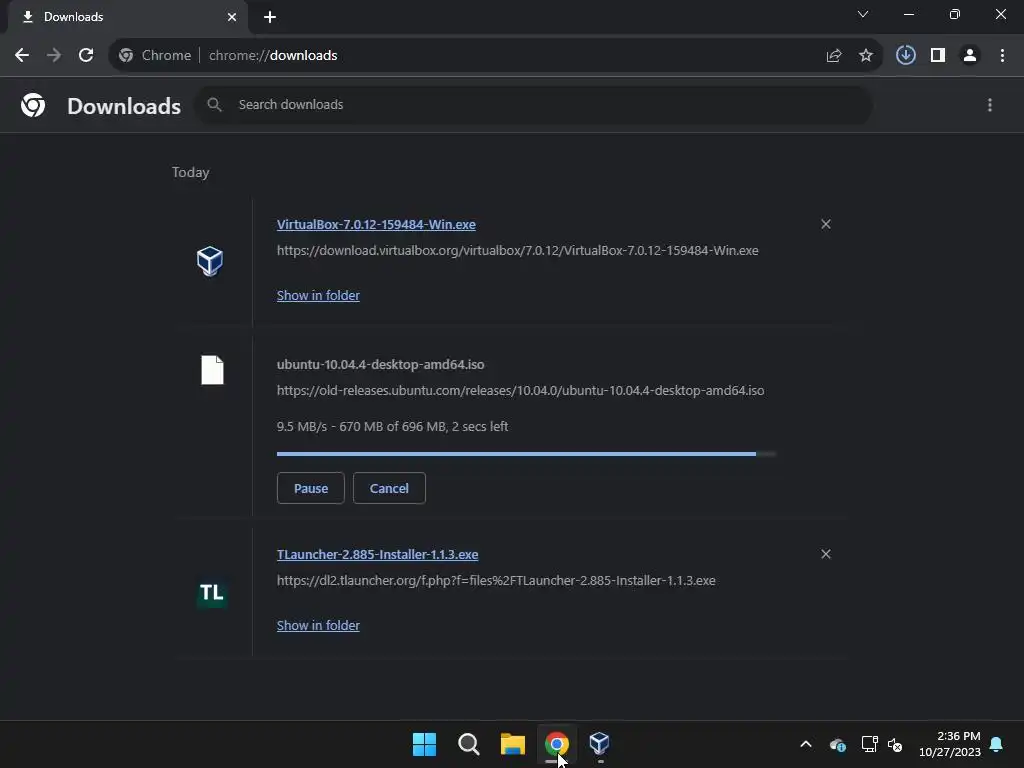This screenshot has width=1024, height=768.
Task: Click the Today date heading
Action: [191, 172]
